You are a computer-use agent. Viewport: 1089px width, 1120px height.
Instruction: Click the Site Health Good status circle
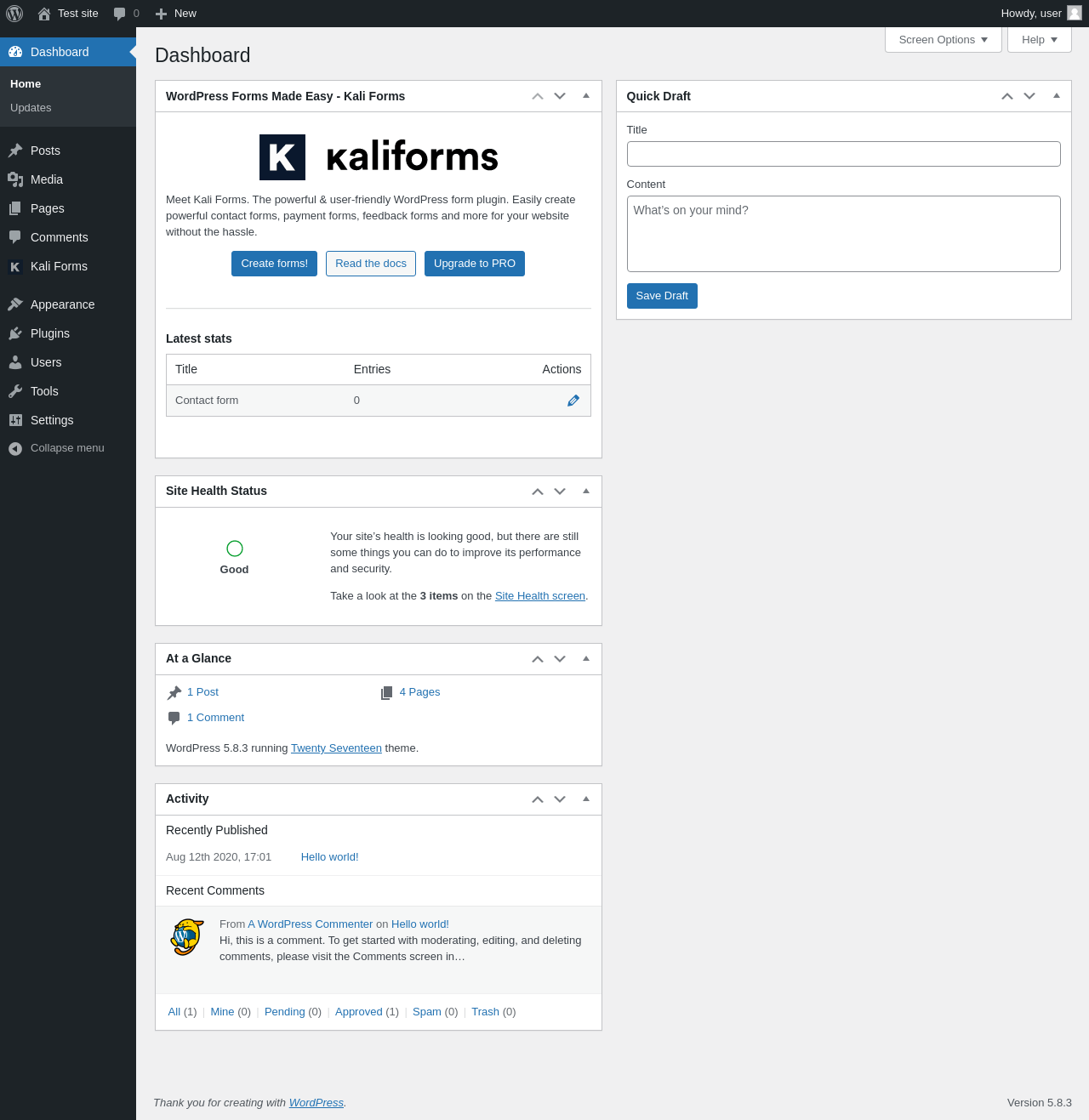click(x=235, y=549)
